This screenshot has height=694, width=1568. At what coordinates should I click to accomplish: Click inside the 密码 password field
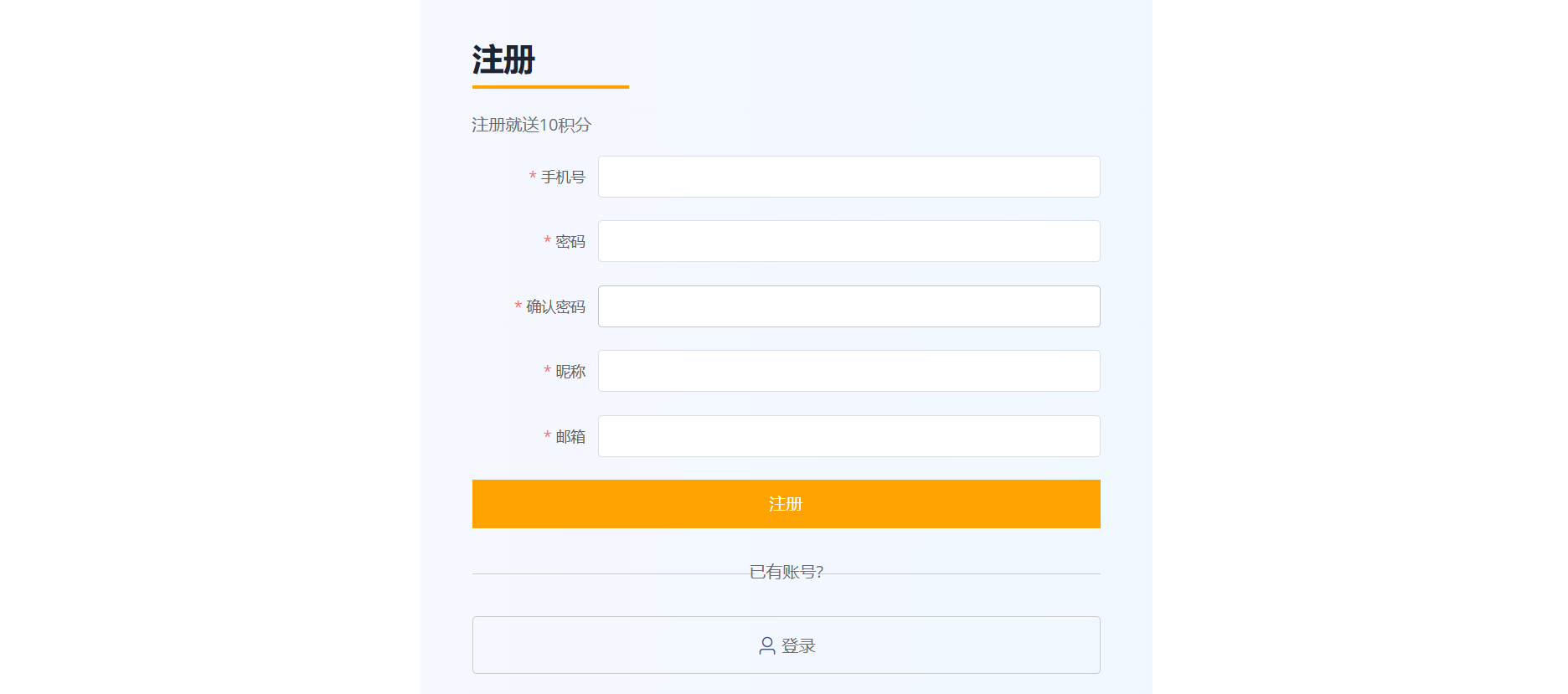[x=848, y=241]
